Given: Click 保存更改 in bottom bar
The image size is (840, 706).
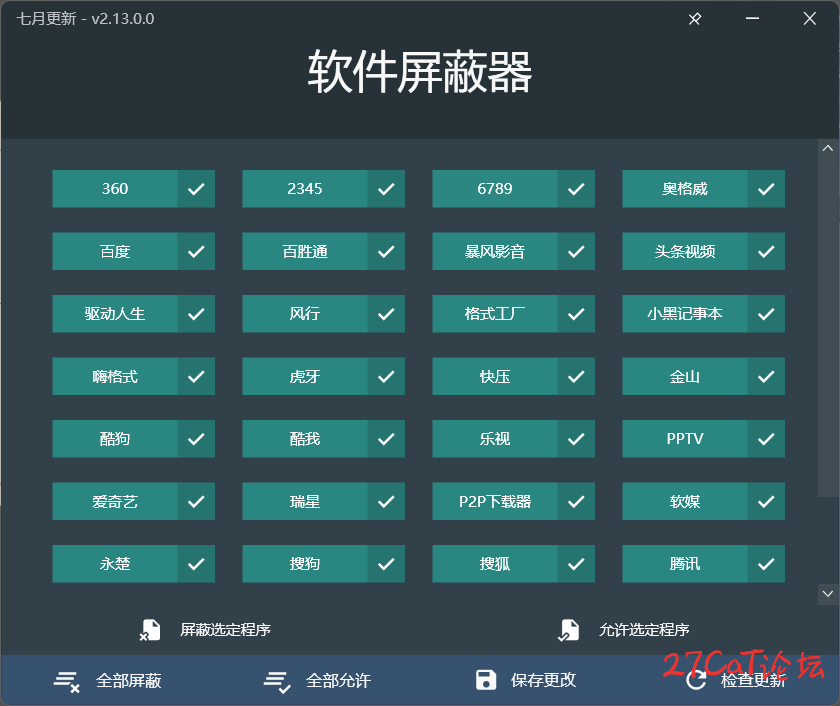Looking at the screenshot, I should [543, 680].
